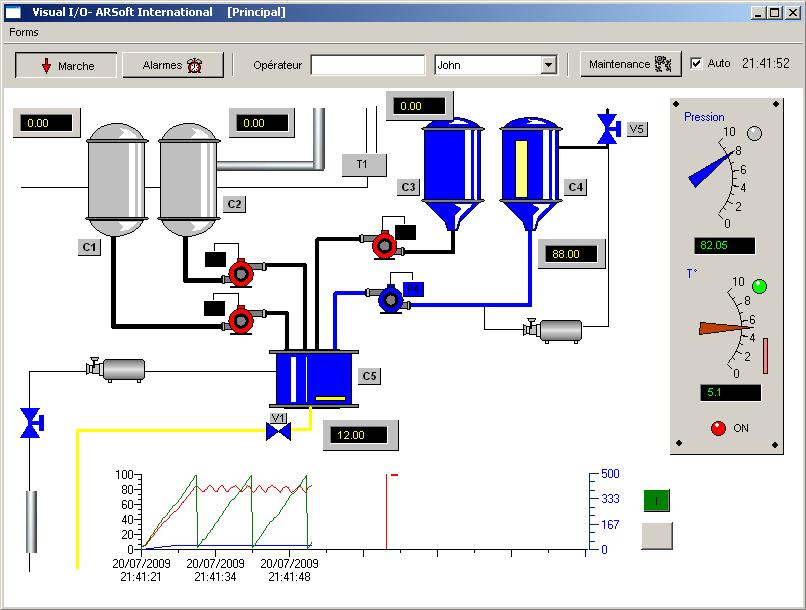Click the green temperature indicator lamp
The image size is (806, 610).
click(x=759, y=287)
